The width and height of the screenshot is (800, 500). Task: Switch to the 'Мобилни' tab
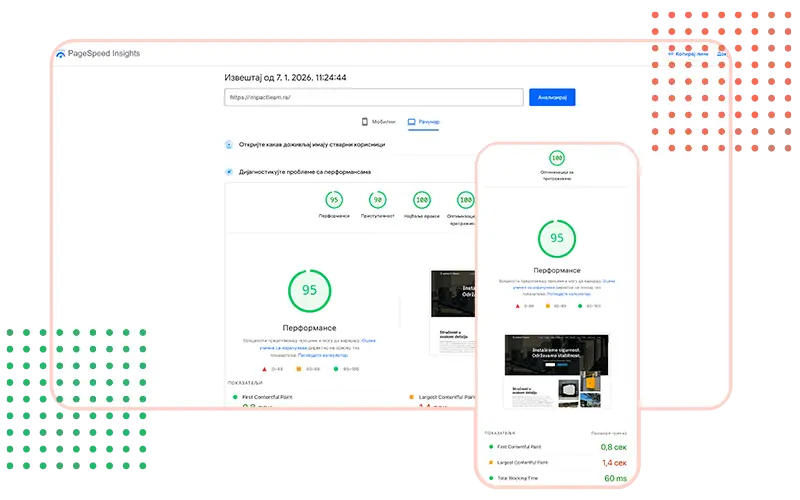pos(379,122)
